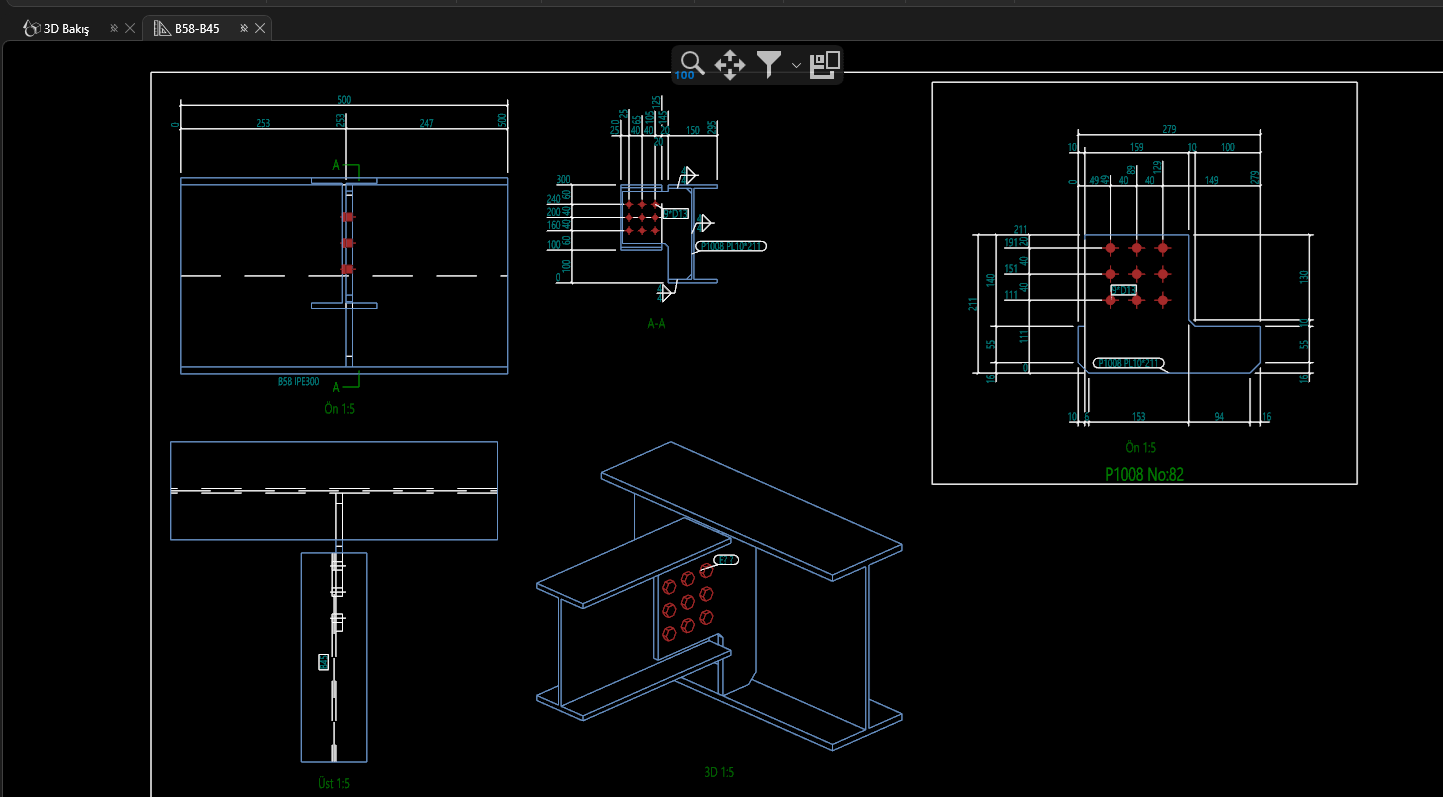Click the 3D 1:5 view caption
The width and height of the screenshot is (1443, 797).
tap(718, 772)
